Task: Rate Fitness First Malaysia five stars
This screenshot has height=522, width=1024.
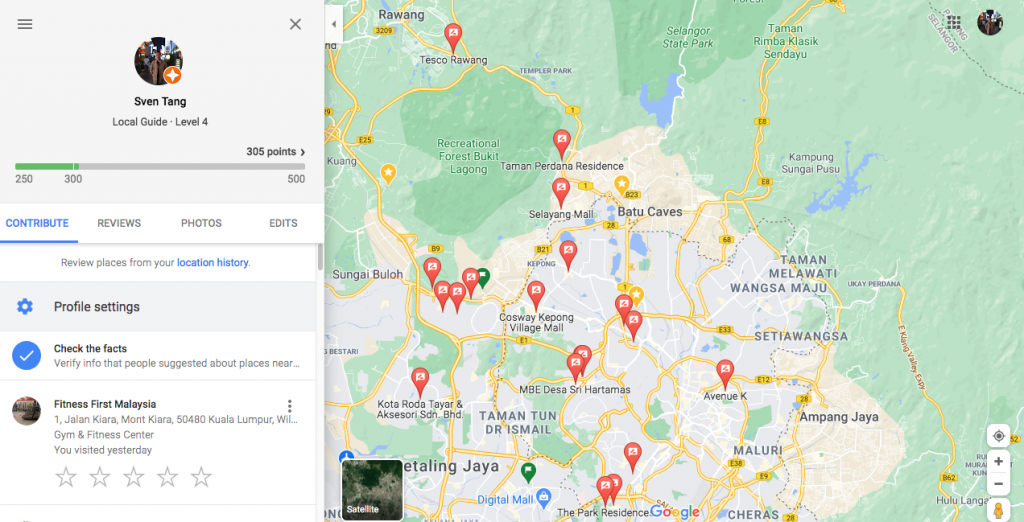Action: (201, 477)
